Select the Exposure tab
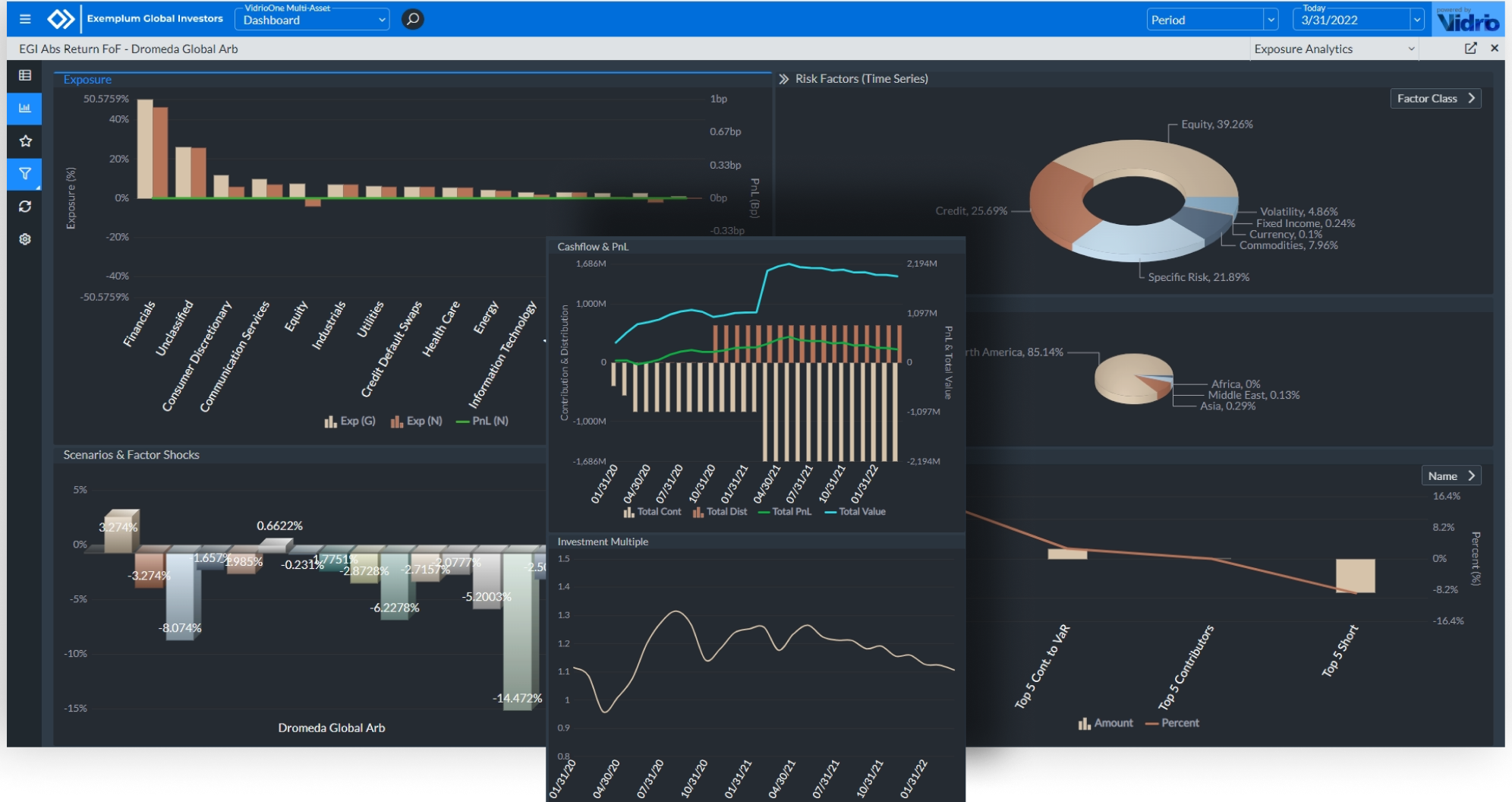1512x802 pixels. [87, 79]
